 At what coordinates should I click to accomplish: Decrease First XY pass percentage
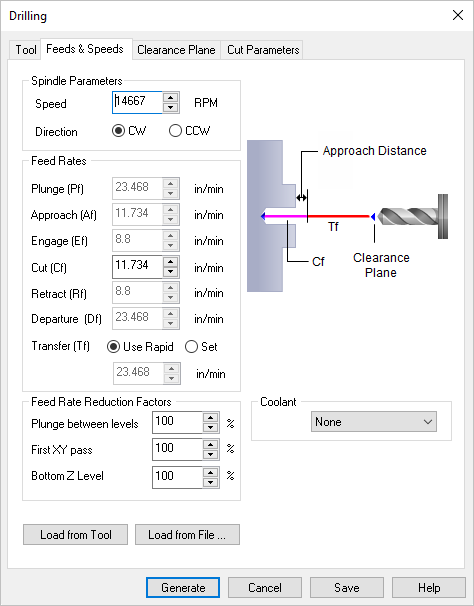tap(210, 454)
